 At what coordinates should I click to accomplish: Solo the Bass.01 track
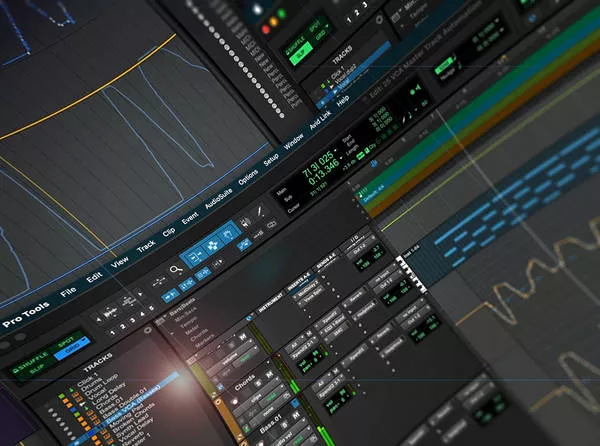tap(286, 424)
